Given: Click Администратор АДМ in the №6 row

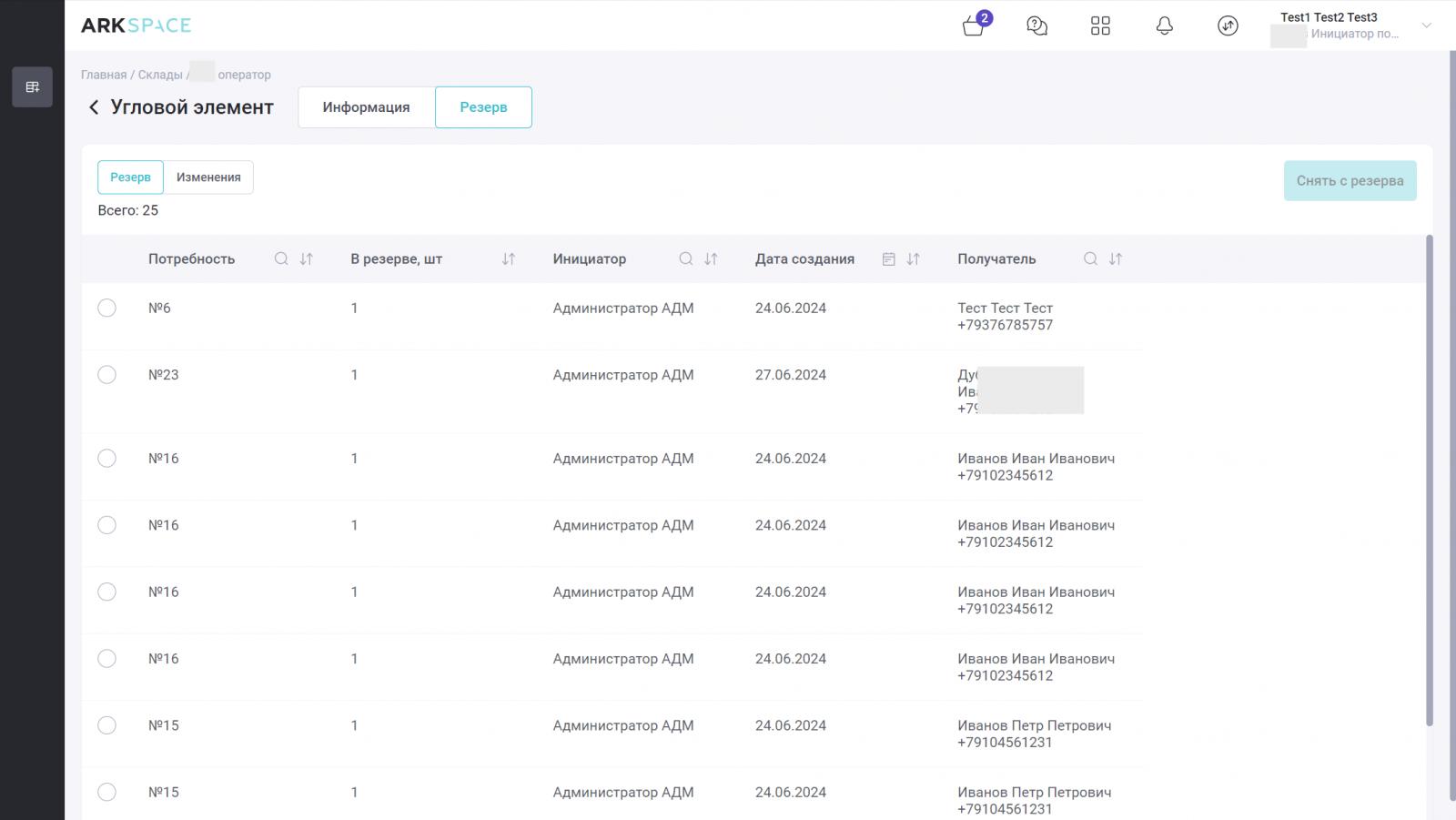Looking at the screenshot, I should click(x=623, y=309).
